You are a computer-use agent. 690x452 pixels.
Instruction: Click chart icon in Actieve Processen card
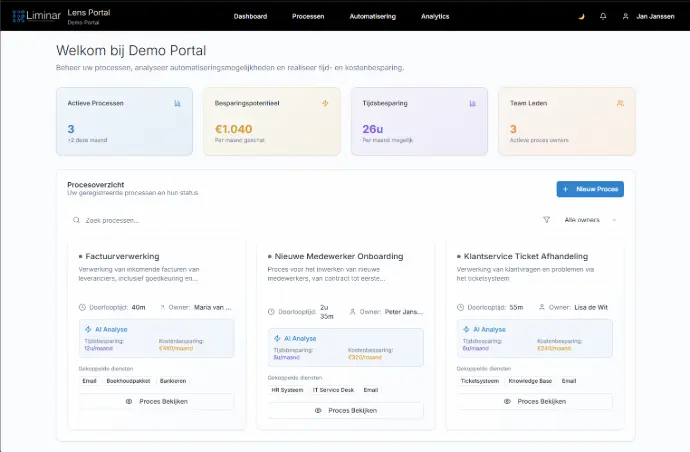coord(177,103)
